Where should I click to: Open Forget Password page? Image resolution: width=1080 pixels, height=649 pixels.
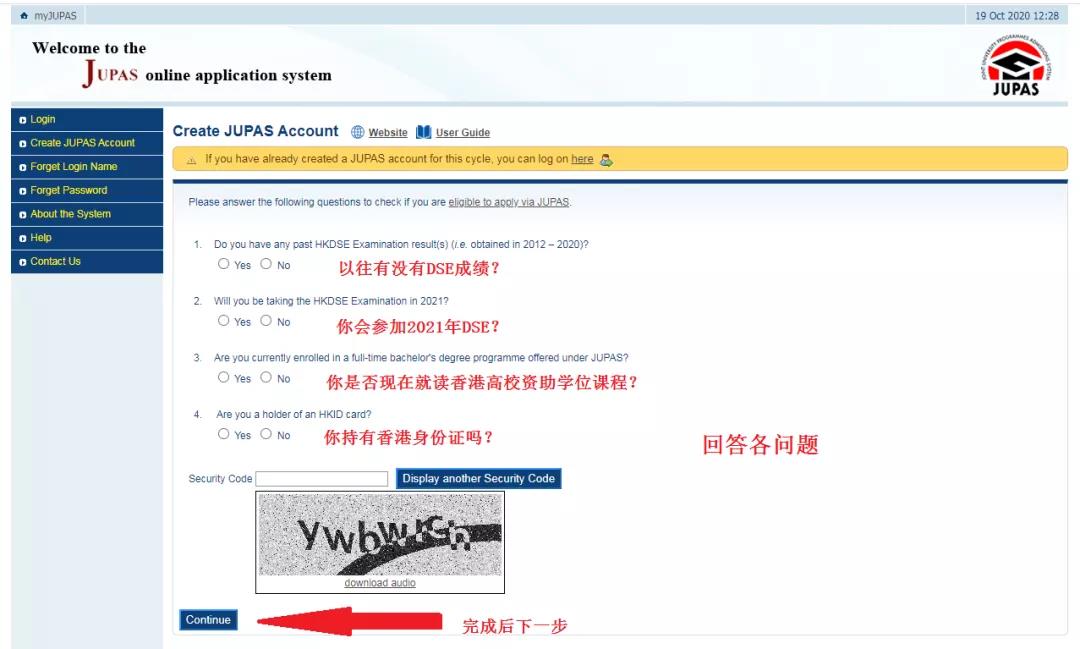point(87,190)
